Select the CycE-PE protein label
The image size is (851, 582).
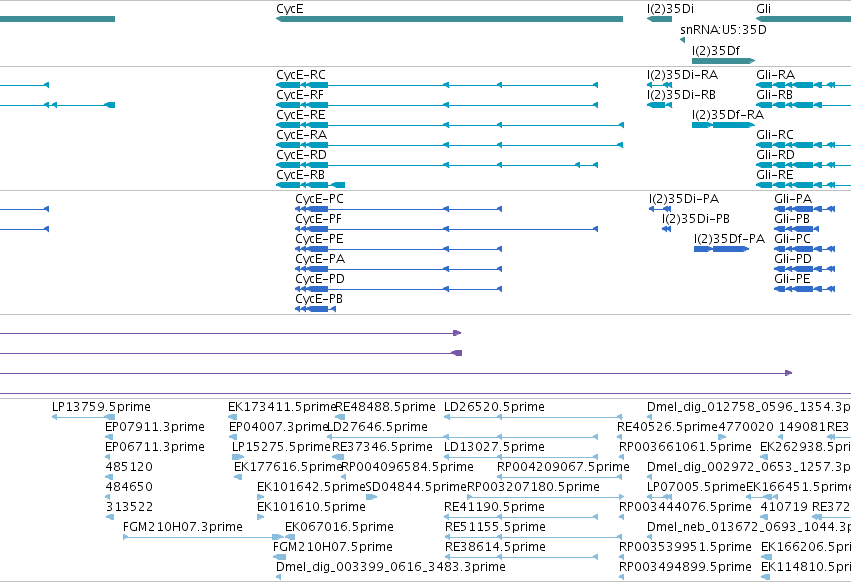point(319,239)
